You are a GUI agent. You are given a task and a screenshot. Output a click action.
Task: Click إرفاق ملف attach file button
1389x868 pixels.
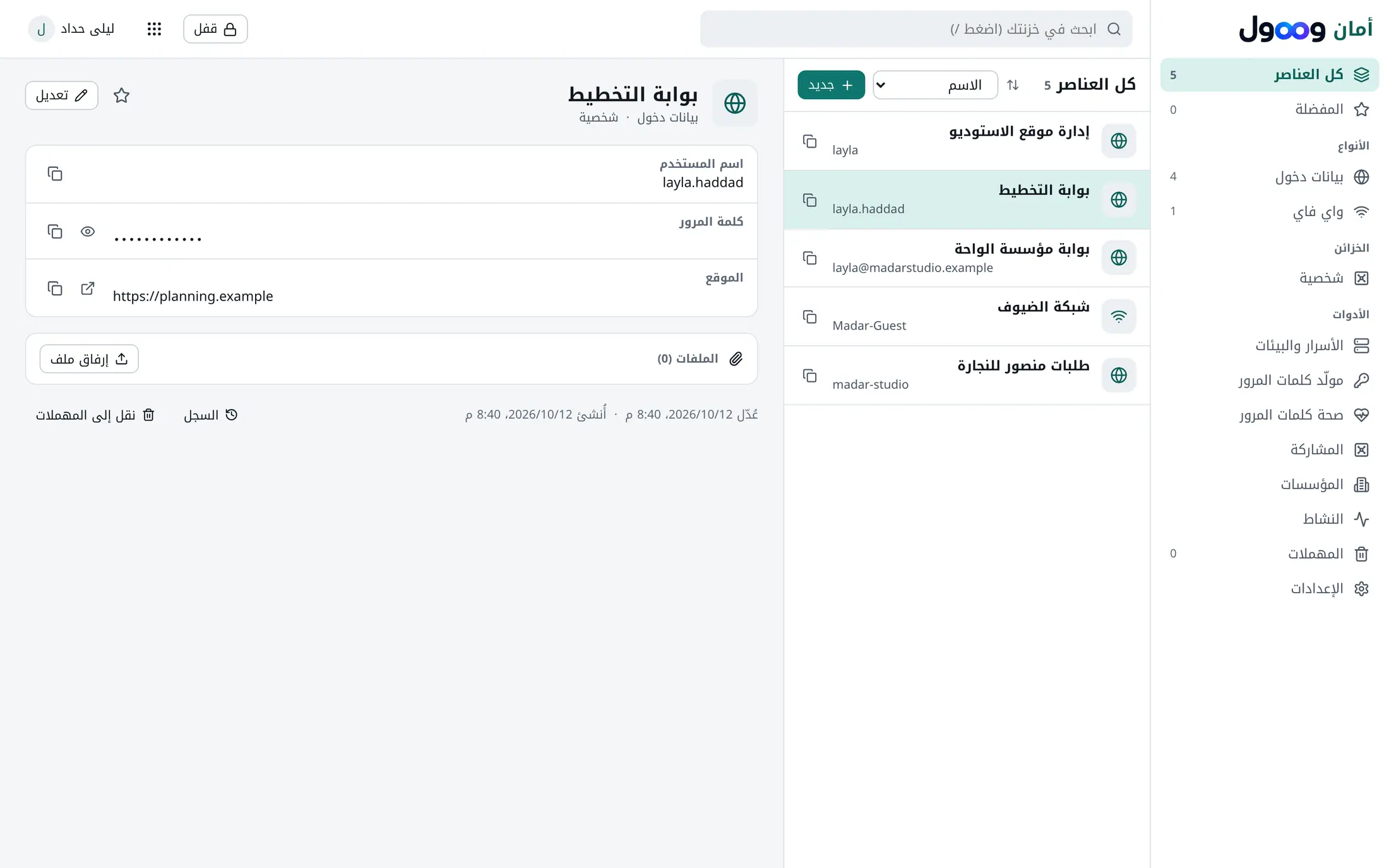tap(89, 359)
